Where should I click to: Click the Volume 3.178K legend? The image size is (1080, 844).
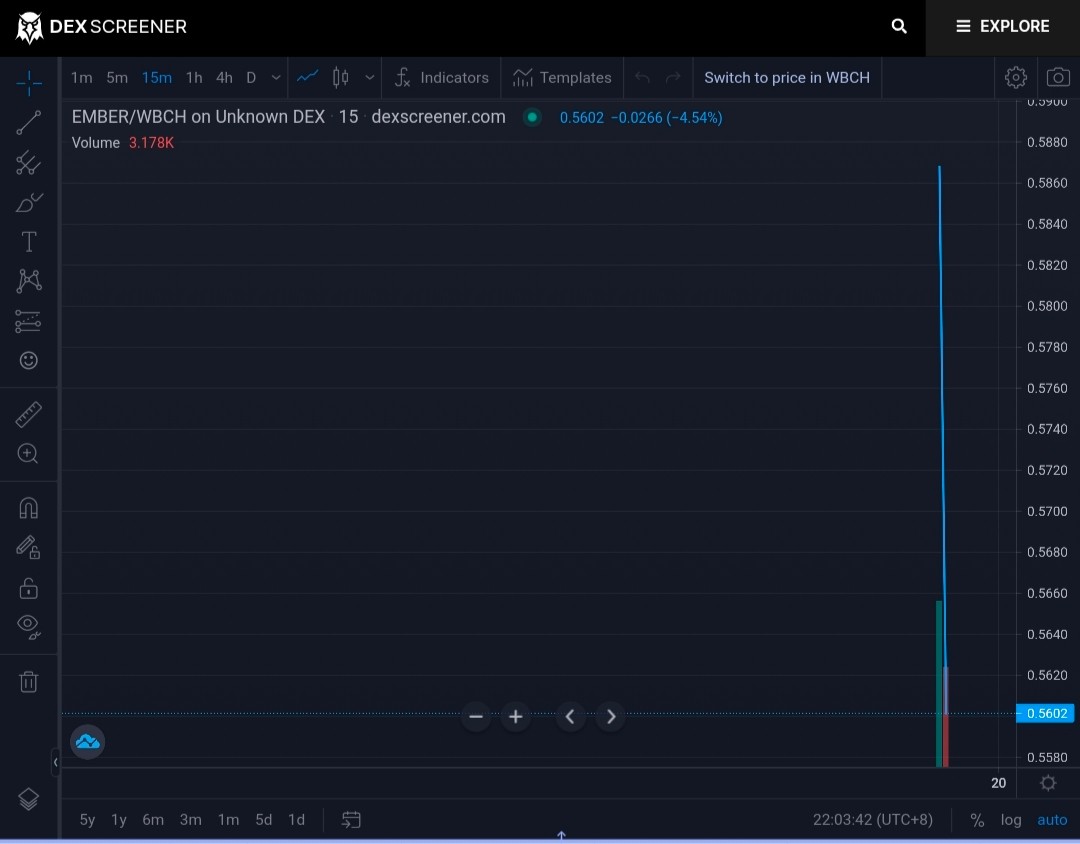click(x=123, y=143)
